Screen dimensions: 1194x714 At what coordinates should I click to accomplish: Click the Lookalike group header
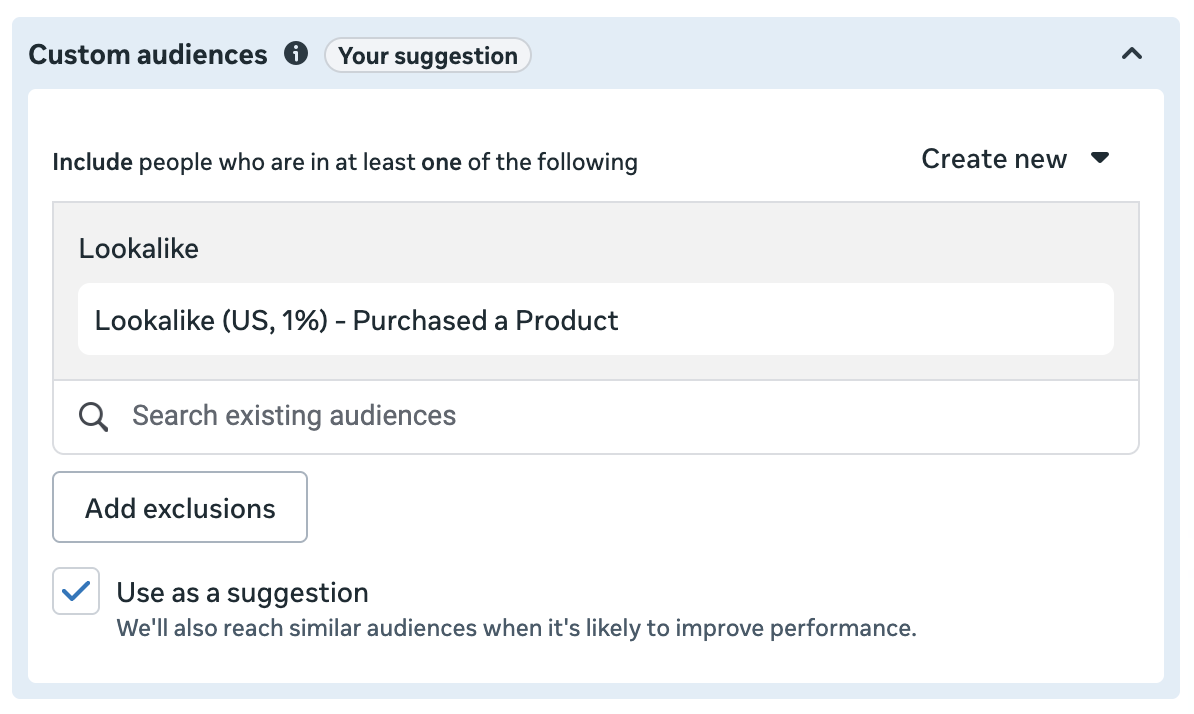tap(139, 248)
